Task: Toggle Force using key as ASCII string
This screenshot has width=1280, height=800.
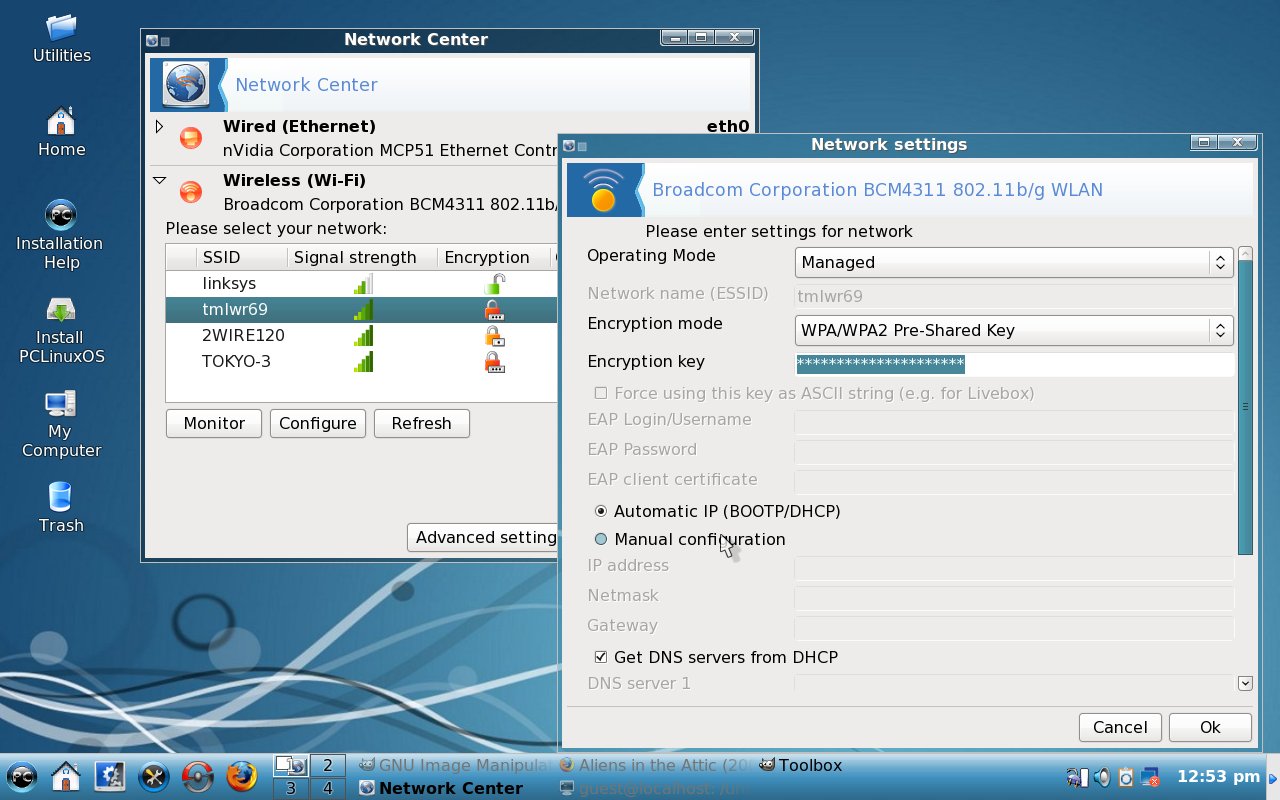Action: click(x=601, y=393)
